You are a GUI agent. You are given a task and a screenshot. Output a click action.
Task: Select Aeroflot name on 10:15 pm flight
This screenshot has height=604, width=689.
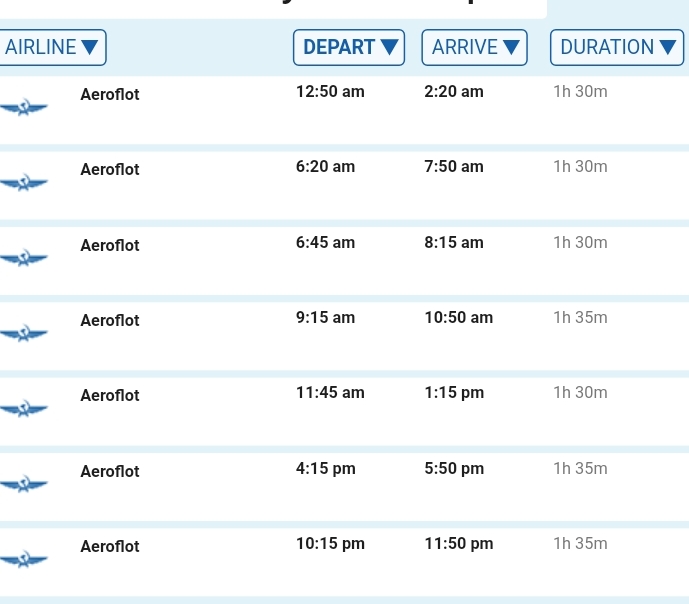[x=110, y=547]
